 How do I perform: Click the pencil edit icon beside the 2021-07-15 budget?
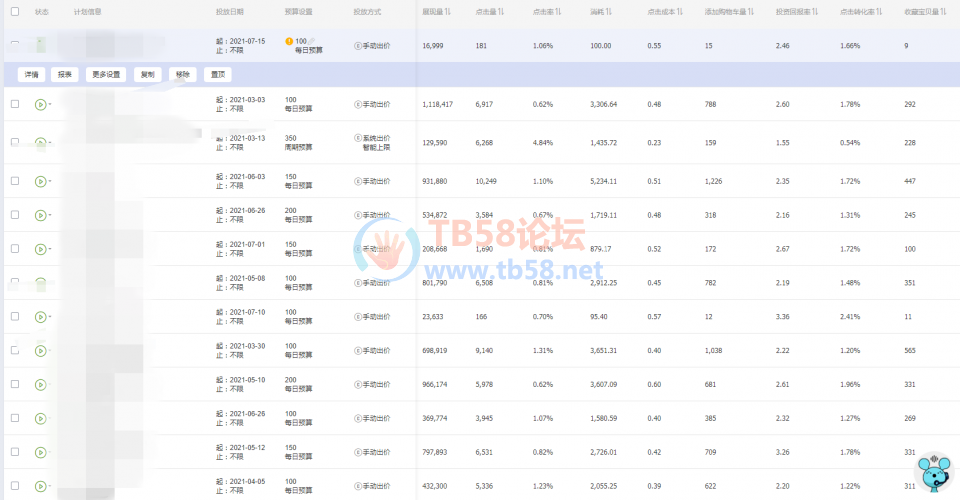point(312,42)
